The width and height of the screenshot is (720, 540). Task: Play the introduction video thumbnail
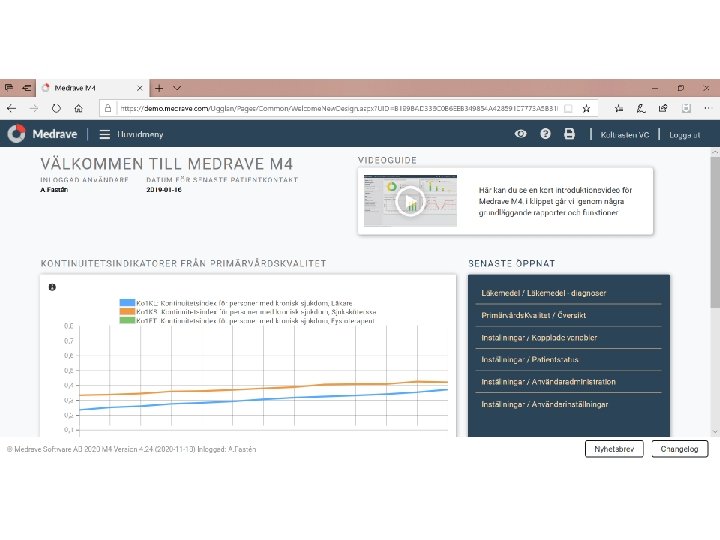[x=410, y=201]
